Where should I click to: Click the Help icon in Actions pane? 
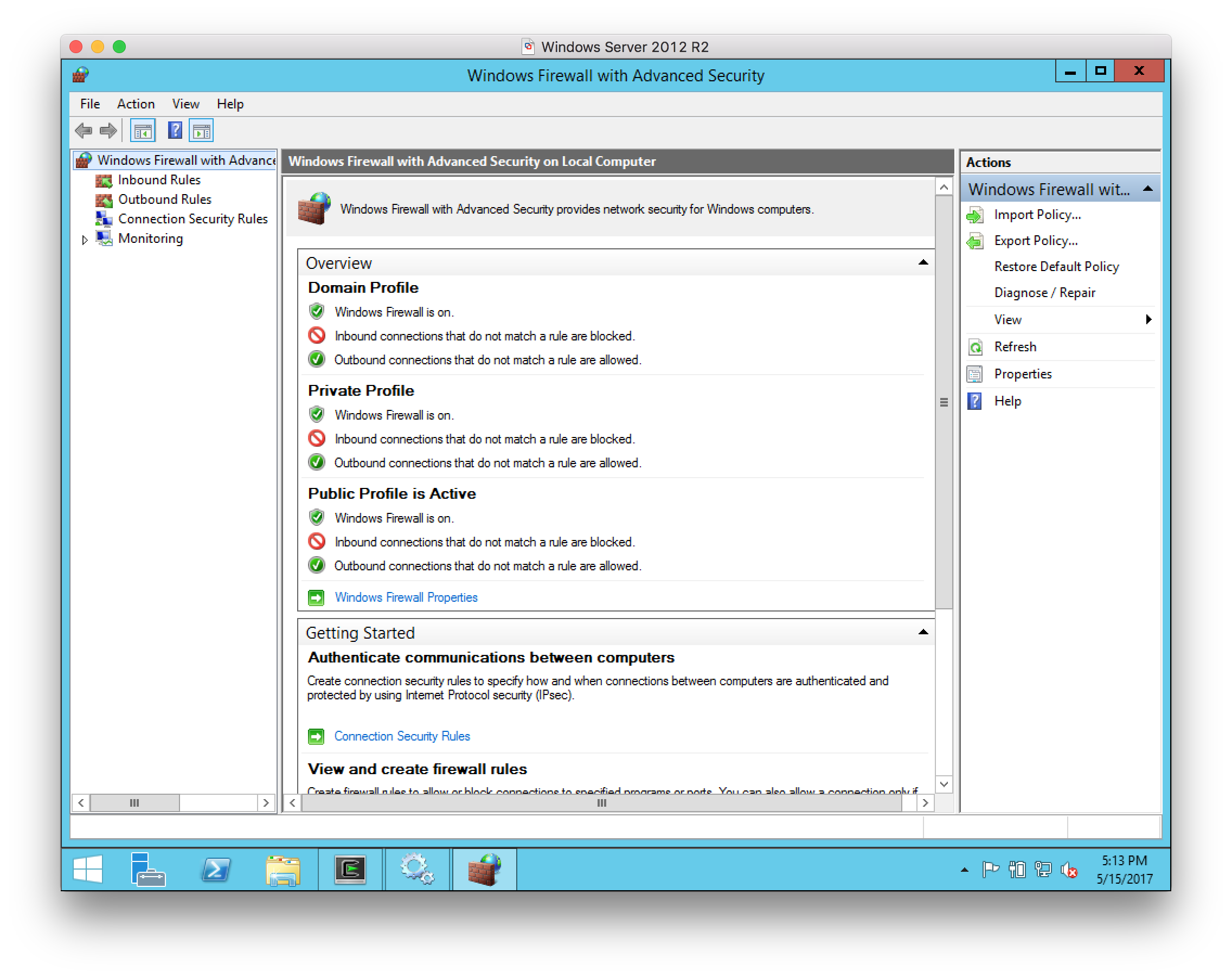[975, 401]
